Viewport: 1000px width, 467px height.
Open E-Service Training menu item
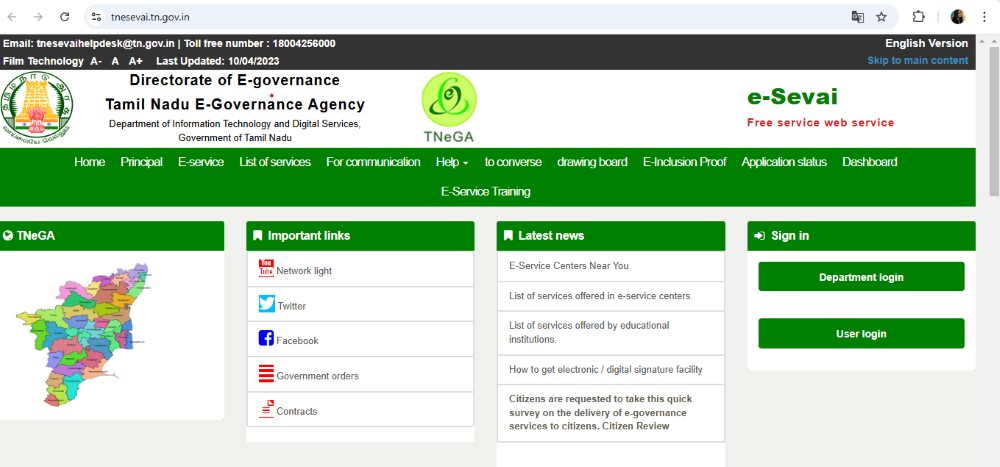point(485,191)
